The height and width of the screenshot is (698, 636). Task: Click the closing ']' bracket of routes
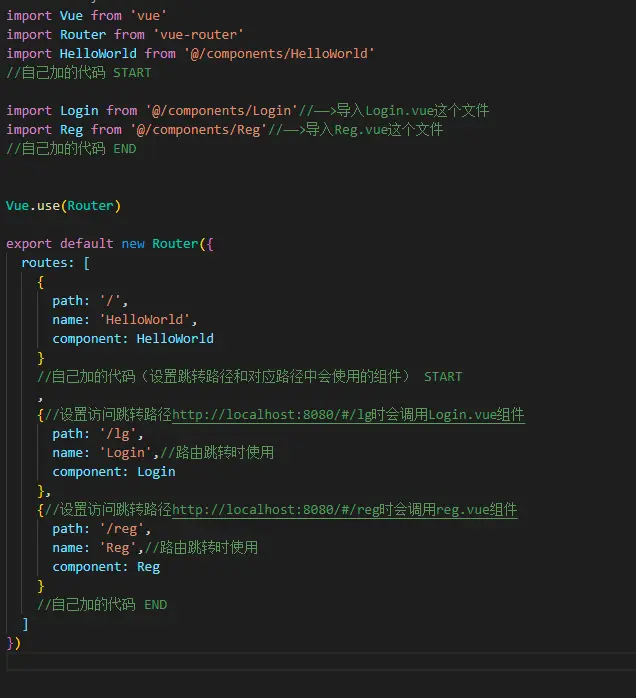click(x=25, y=624)
